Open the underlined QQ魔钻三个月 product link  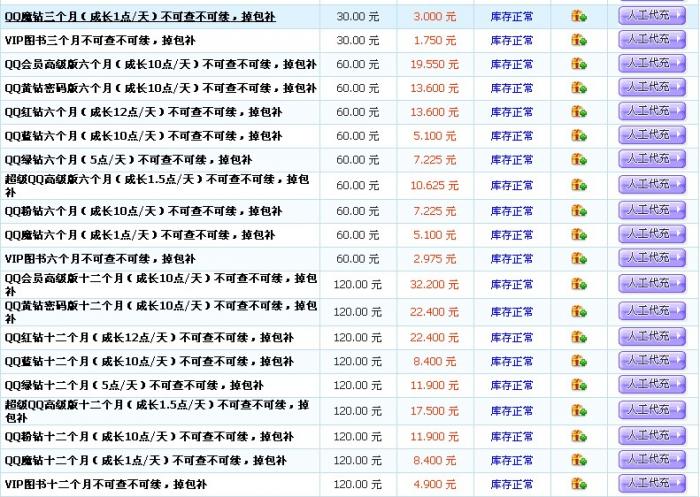pyautogui.click(x=140, y=17)
